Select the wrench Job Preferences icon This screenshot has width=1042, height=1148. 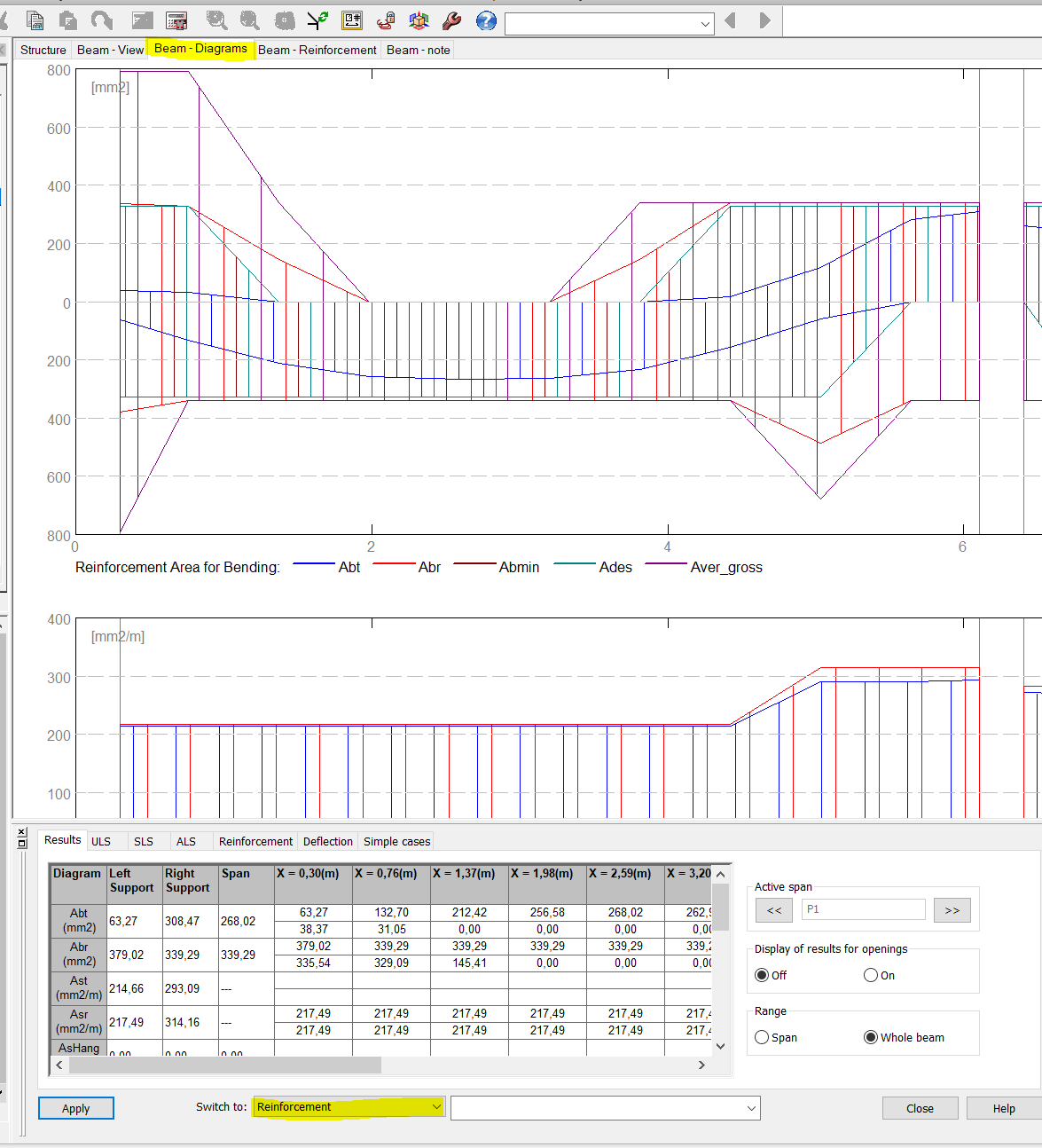(451, 20)
